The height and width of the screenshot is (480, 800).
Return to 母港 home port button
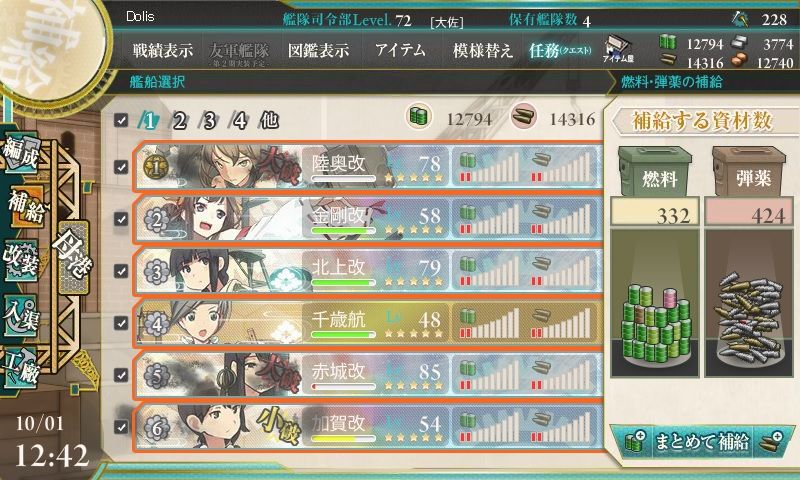[x=73, y=257]
